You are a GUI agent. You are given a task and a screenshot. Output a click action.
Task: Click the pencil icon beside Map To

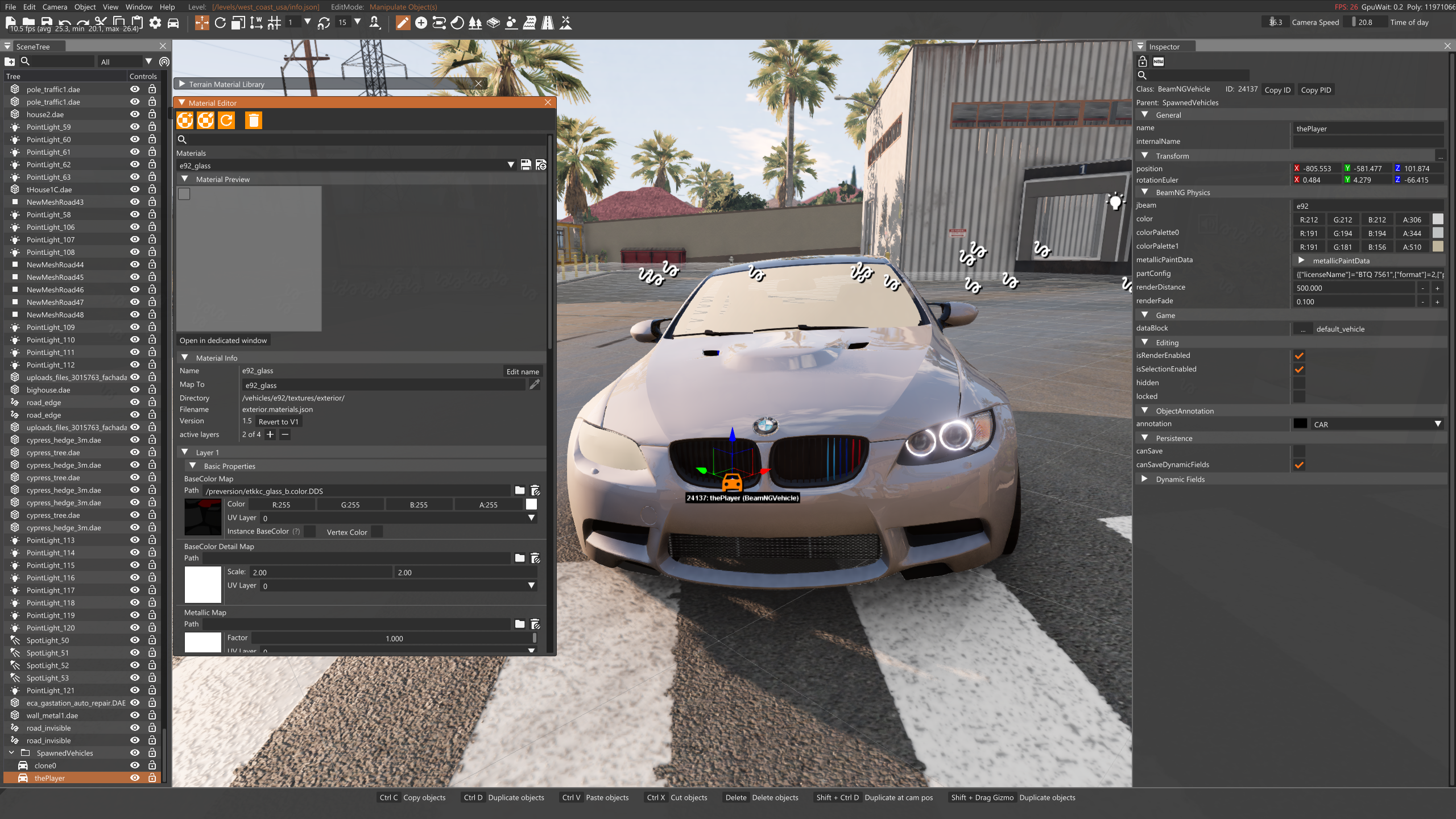click(535, 384)
